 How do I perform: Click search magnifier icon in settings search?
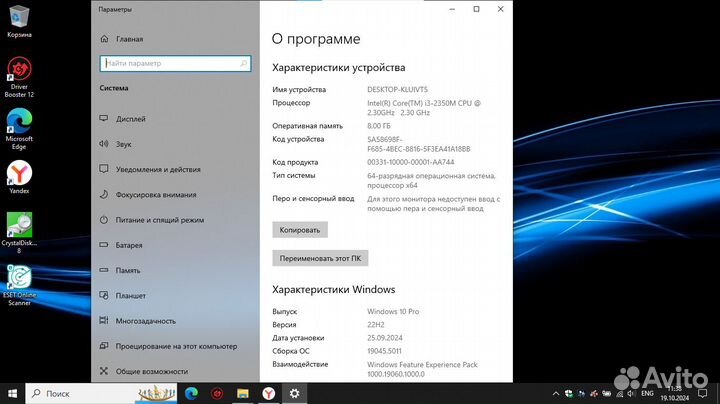[x=244, y=63]
